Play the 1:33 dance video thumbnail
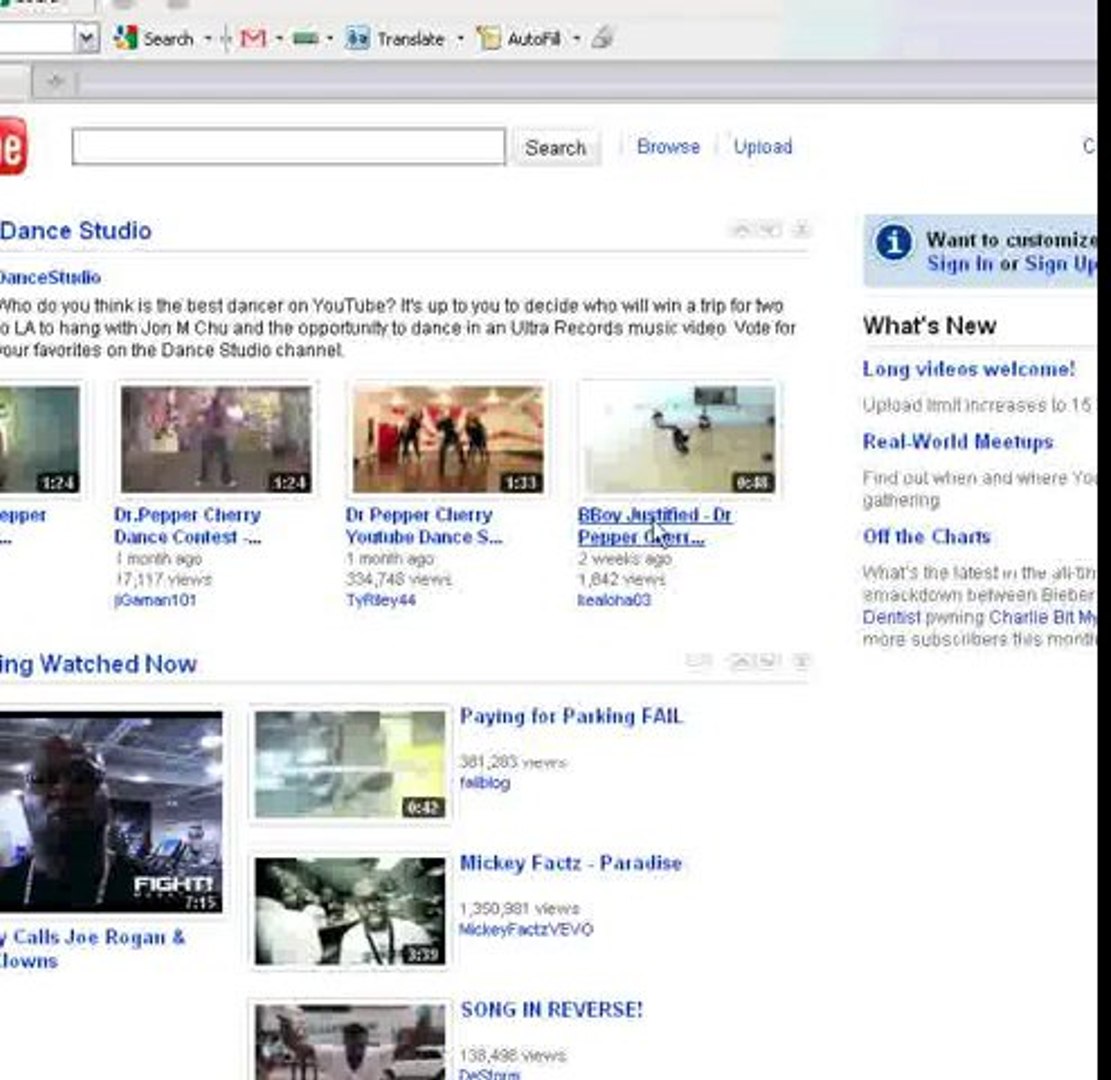Viewport: 1111px width, 1080px height. click(448, 439)
